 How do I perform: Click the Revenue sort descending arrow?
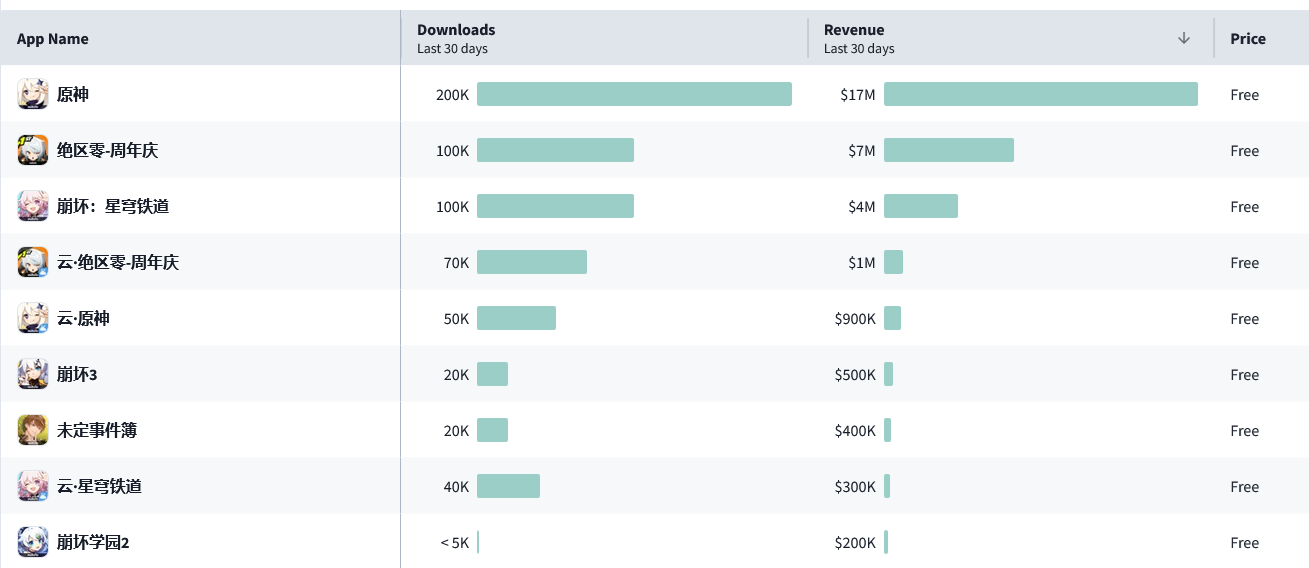[x=1184, y=38]
